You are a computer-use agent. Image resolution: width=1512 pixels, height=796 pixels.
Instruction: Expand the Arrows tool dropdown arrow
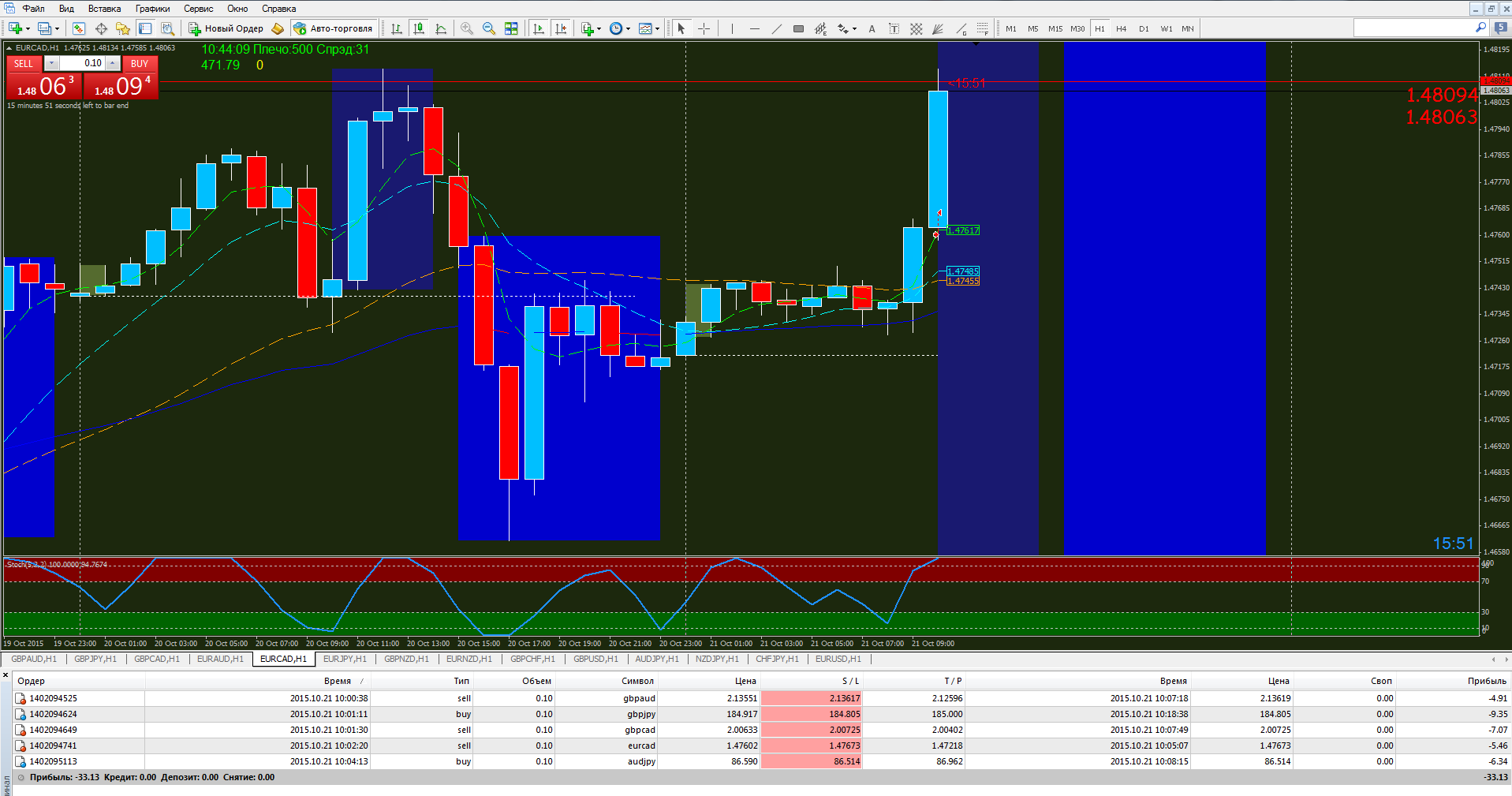click(x=855, y=29)
